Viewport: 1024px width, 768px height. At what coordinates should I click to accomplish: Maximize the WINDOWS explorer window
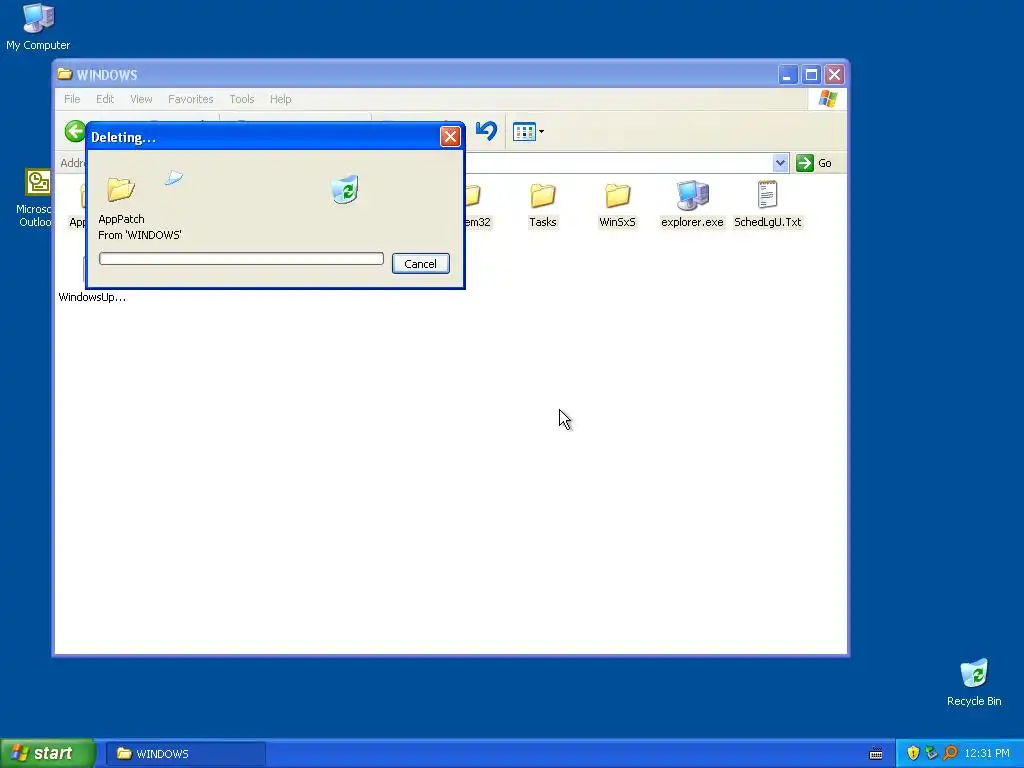(x=811, y=74)
